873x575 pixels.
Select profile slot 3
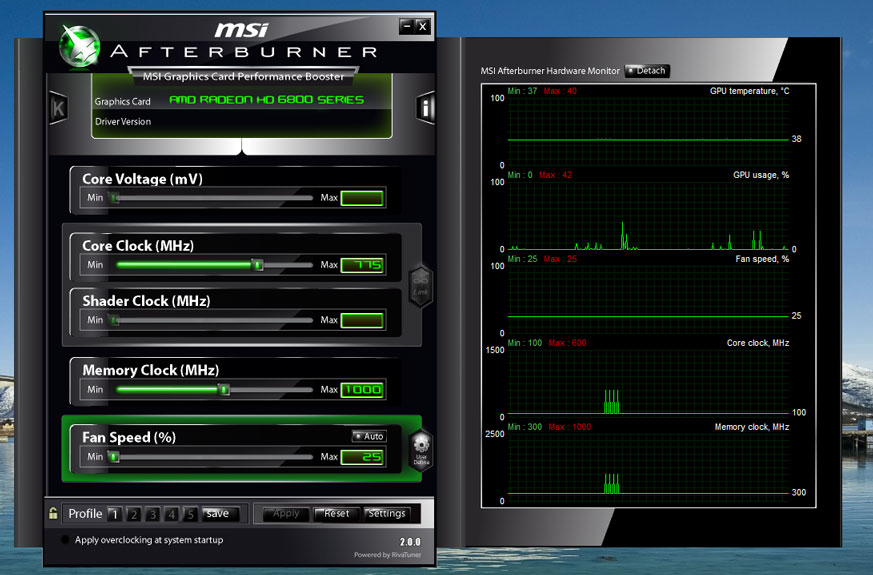(x=153, y=514)
